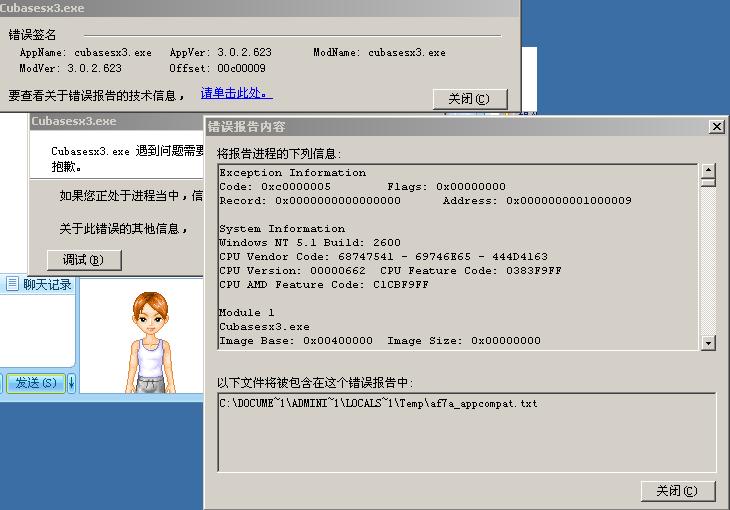
Task: Click the 'Exception Information' heading text
Action: [293, 173]
